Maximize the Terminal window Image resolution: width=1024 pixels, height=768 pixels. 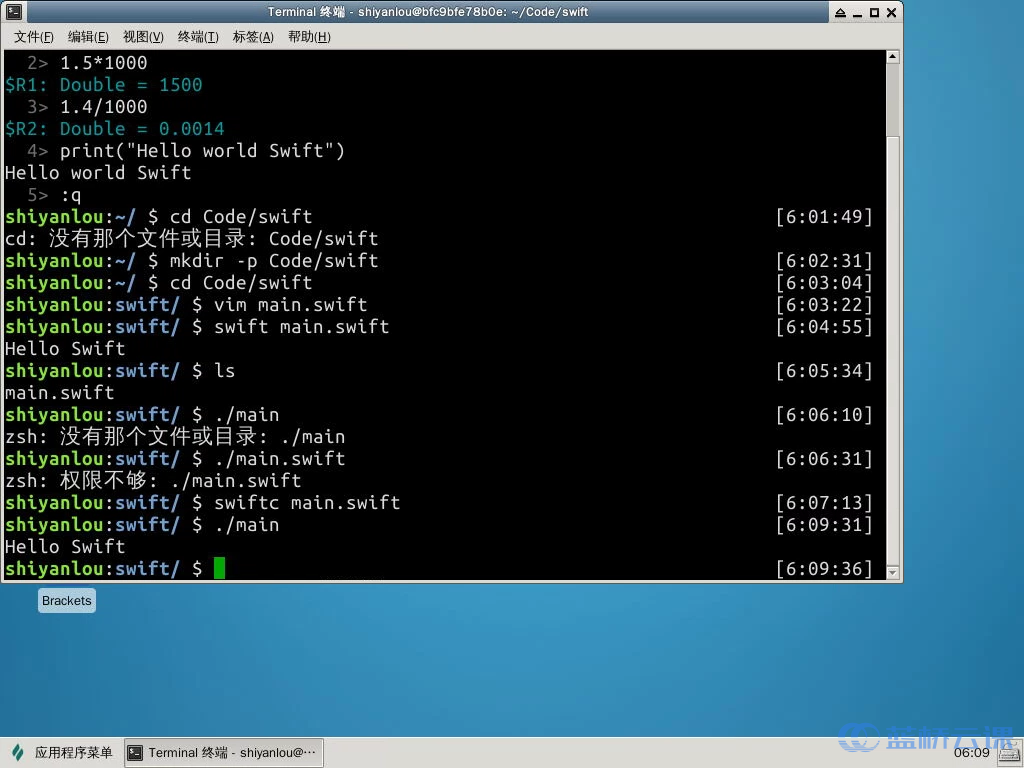(873, 12)
